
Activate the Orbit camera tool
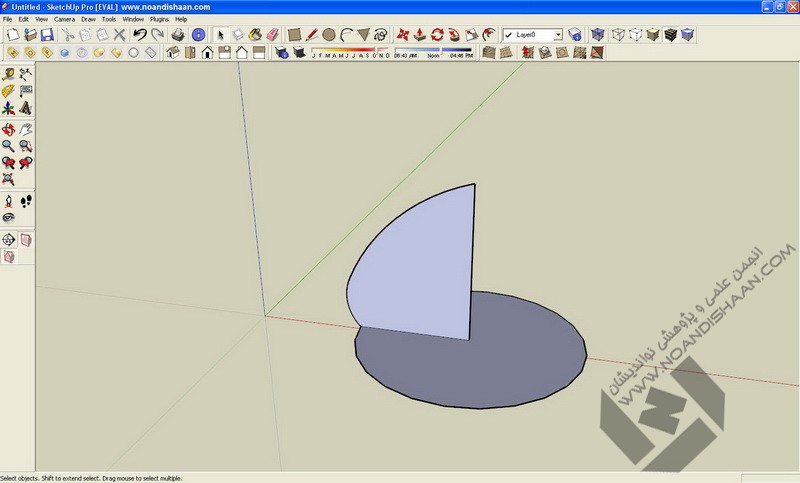(x=8, y=129)
